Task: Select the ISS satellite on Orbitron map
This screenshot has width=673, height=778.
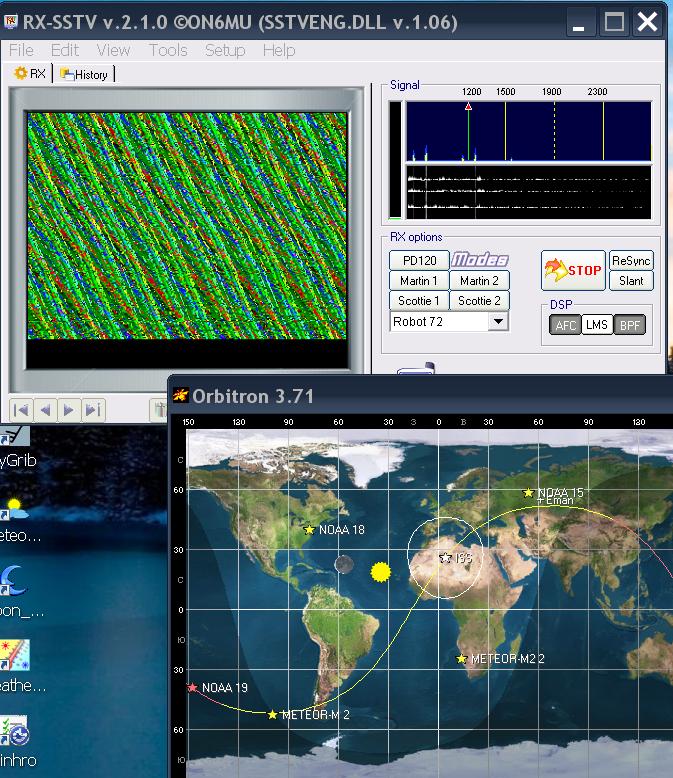Action: click(445, 558)
